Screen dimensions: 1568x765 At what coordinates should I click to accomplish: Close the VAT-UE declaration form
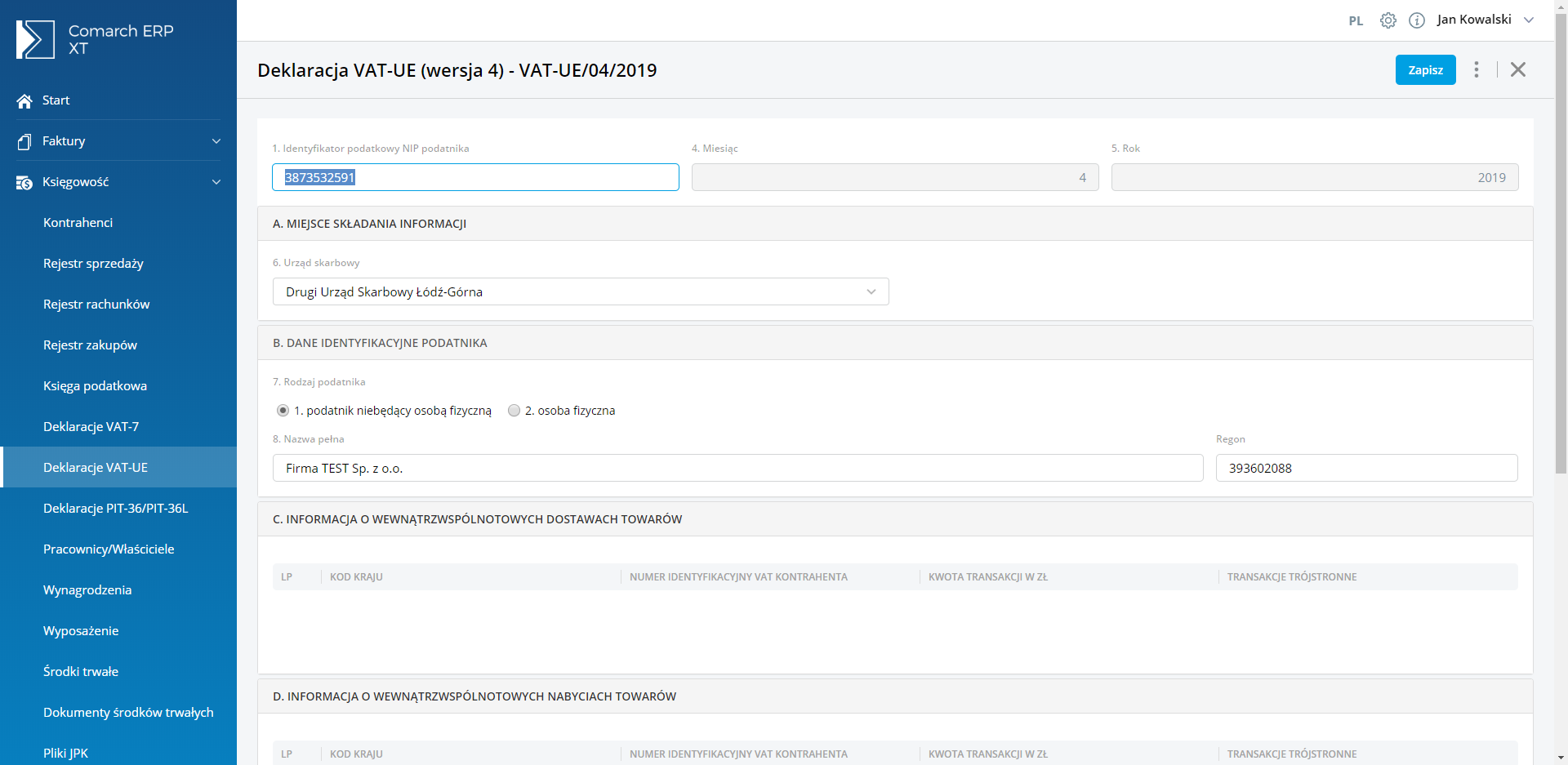point(1517,69)
